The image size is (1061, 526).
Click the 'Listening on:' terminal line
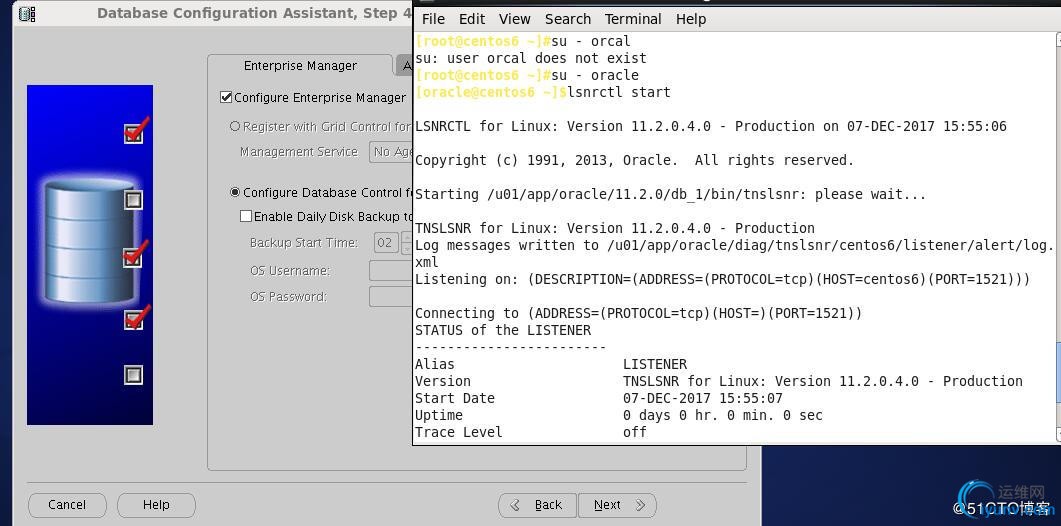(x=723, y=279)
